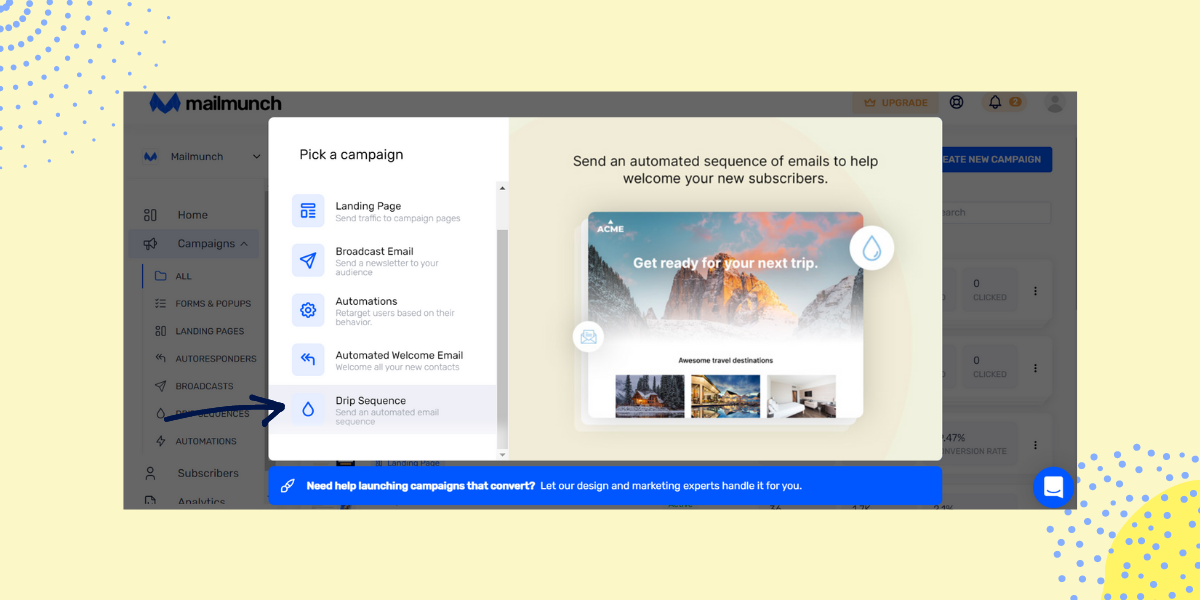Open the help lifebuoy icon

(x=957, y=102)
